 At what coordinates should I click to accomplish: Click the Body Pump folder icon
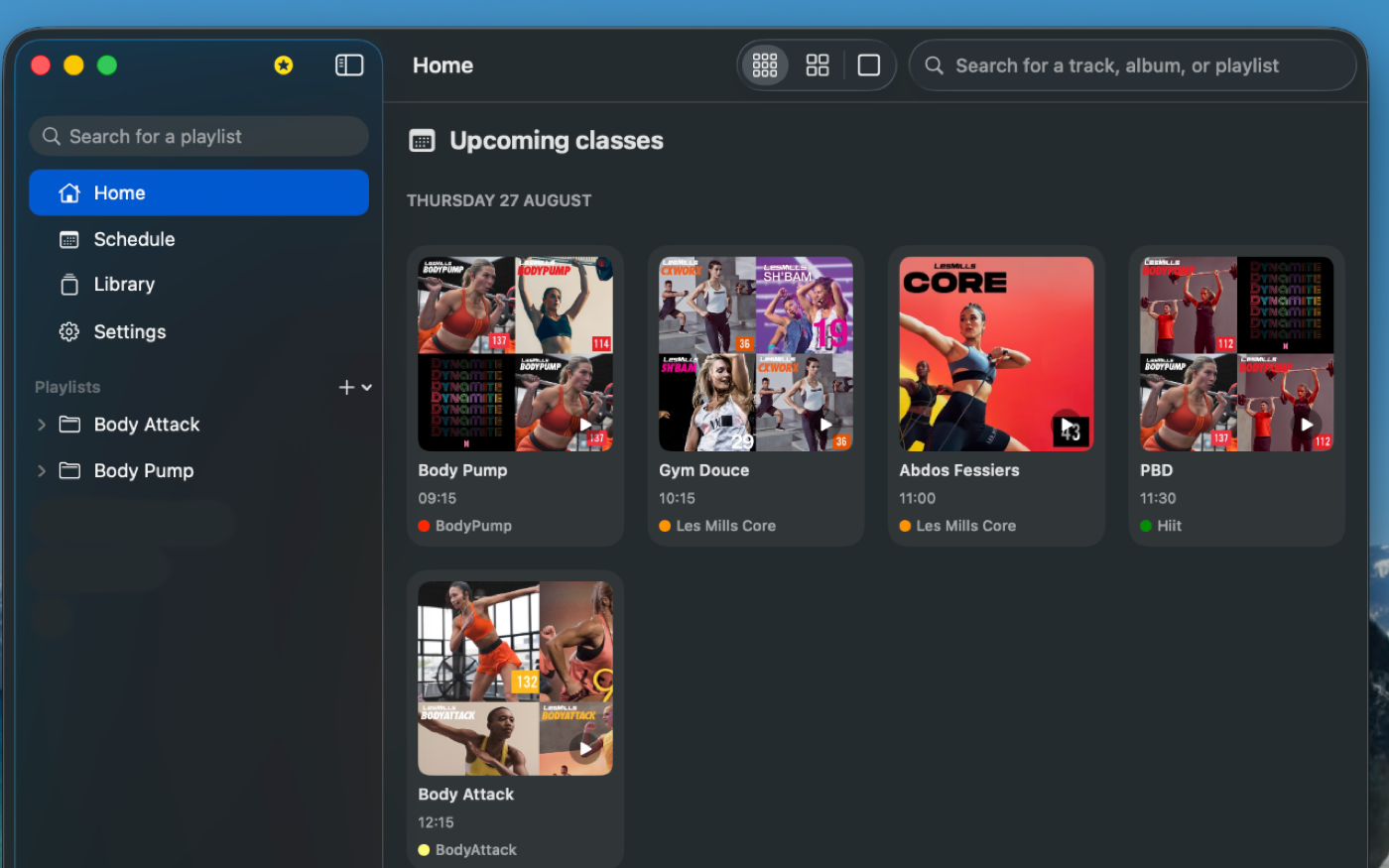69,470
